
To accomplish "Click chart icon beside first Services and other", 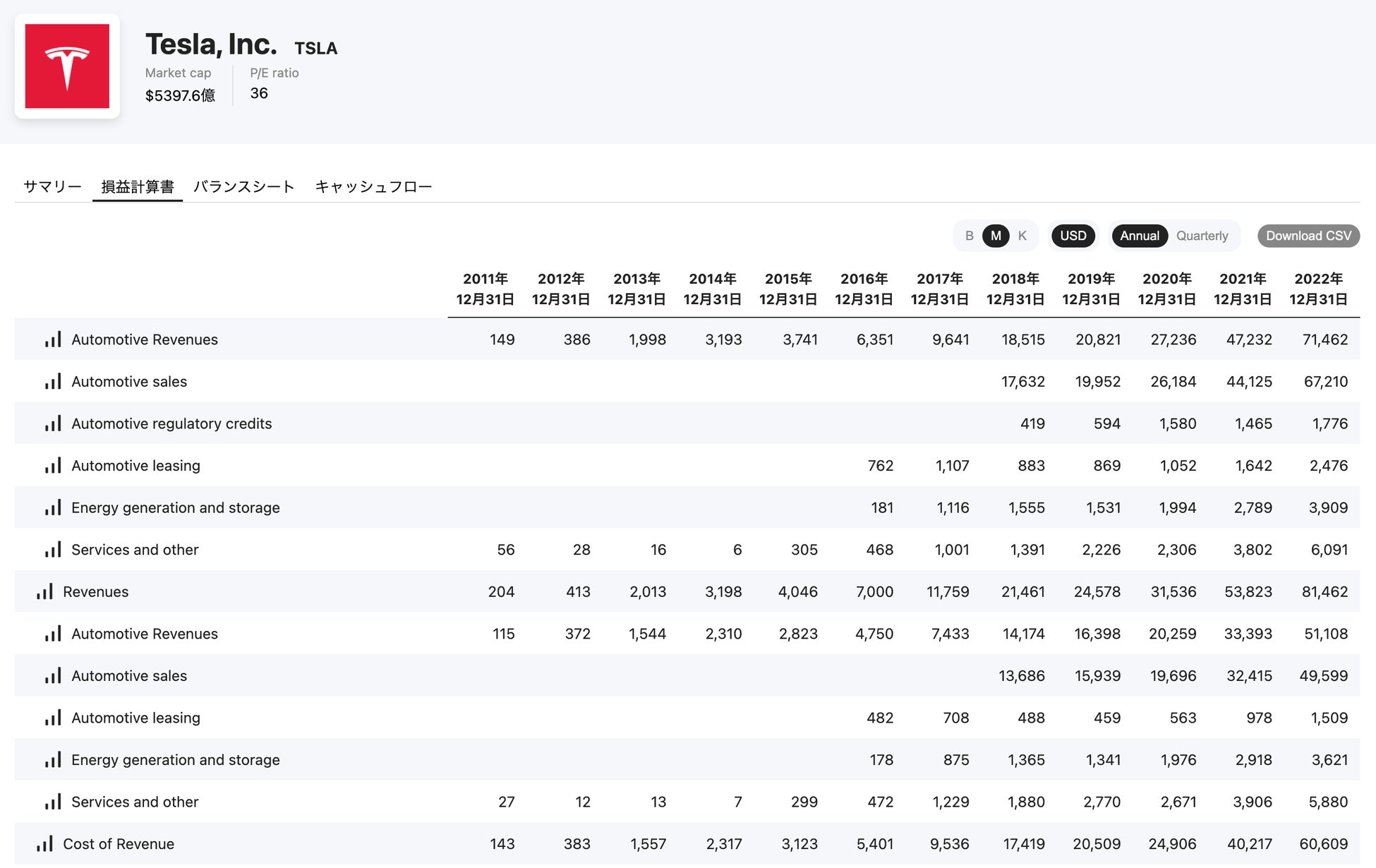I will pos(53,550).
